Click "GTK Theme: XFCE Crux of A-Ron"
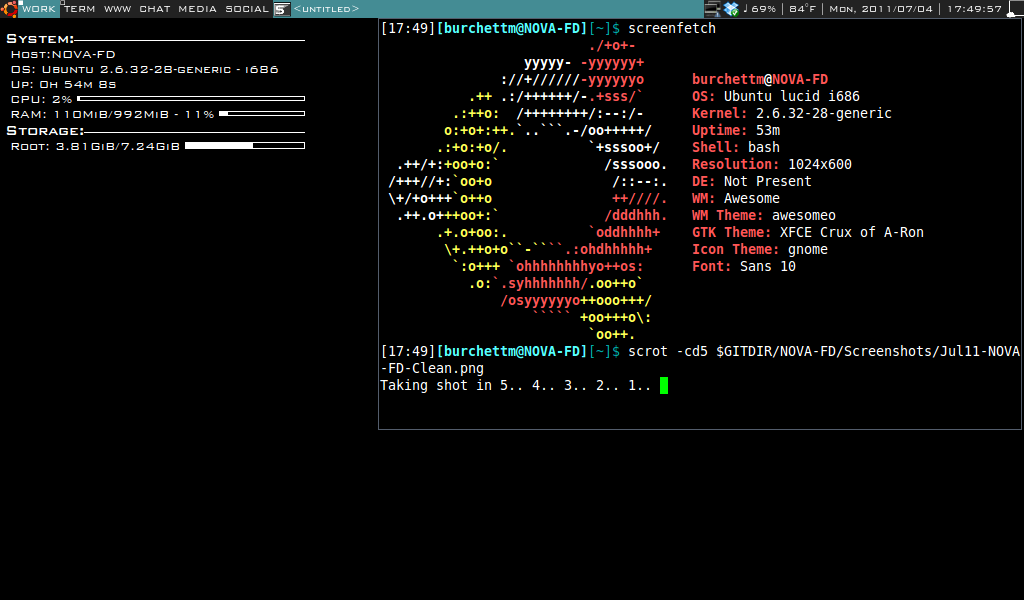Viewport: 1024px width, 600px height. (x=808, y=232)
